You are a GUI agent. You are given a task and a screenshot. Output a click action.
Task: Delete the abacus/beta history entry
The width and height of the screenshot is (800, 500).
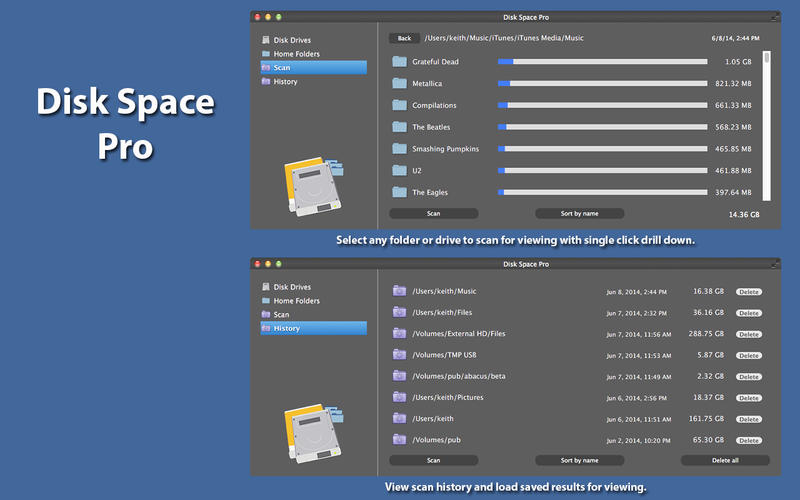click(x=748, y=377)
